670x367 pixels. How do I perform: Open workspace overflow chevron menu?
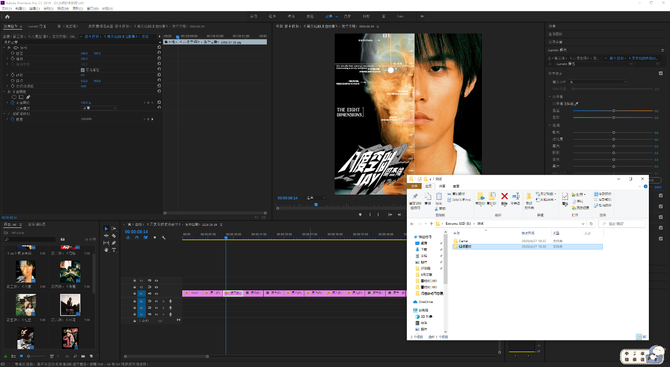(x=422, y=16)
